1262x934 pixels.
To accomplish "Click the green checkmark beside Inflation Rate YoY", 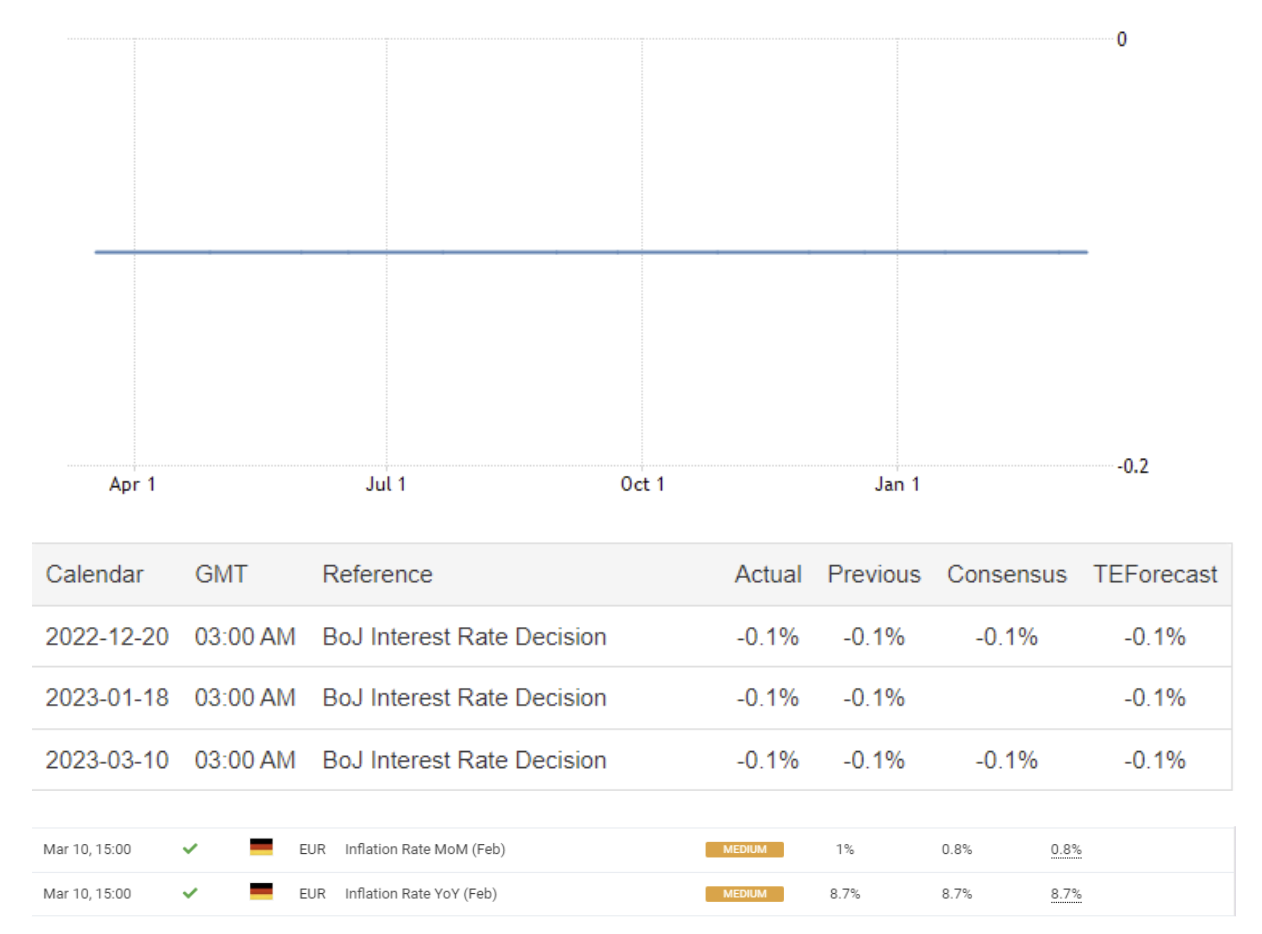I will tap(191, 894).
